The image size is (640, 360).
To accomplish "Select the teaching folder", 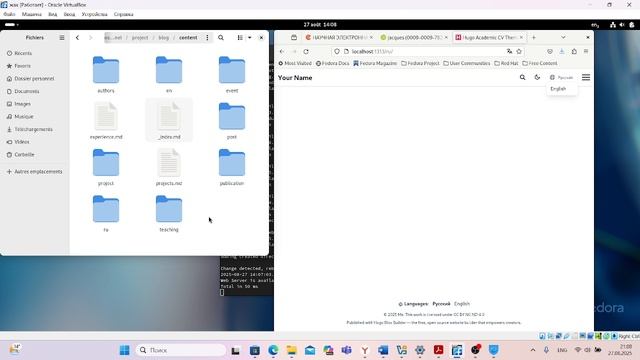I will [169, 209].
